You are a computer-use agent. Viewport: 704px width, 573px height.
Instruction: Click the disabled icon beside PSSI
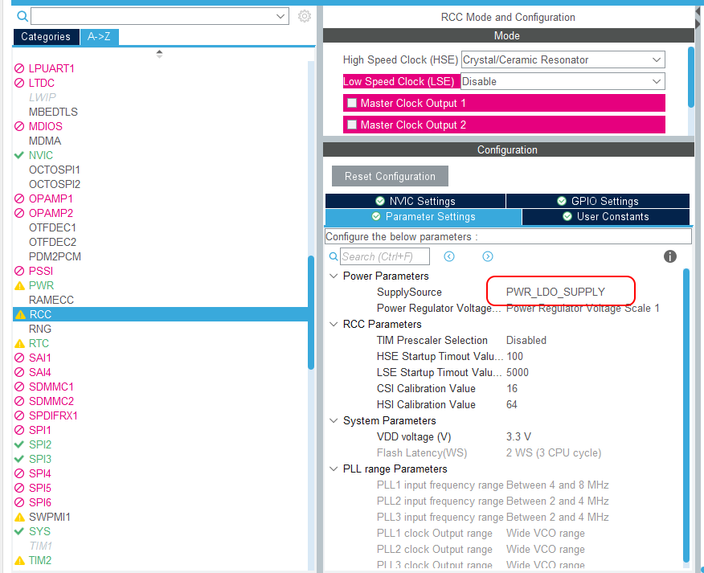19,271
